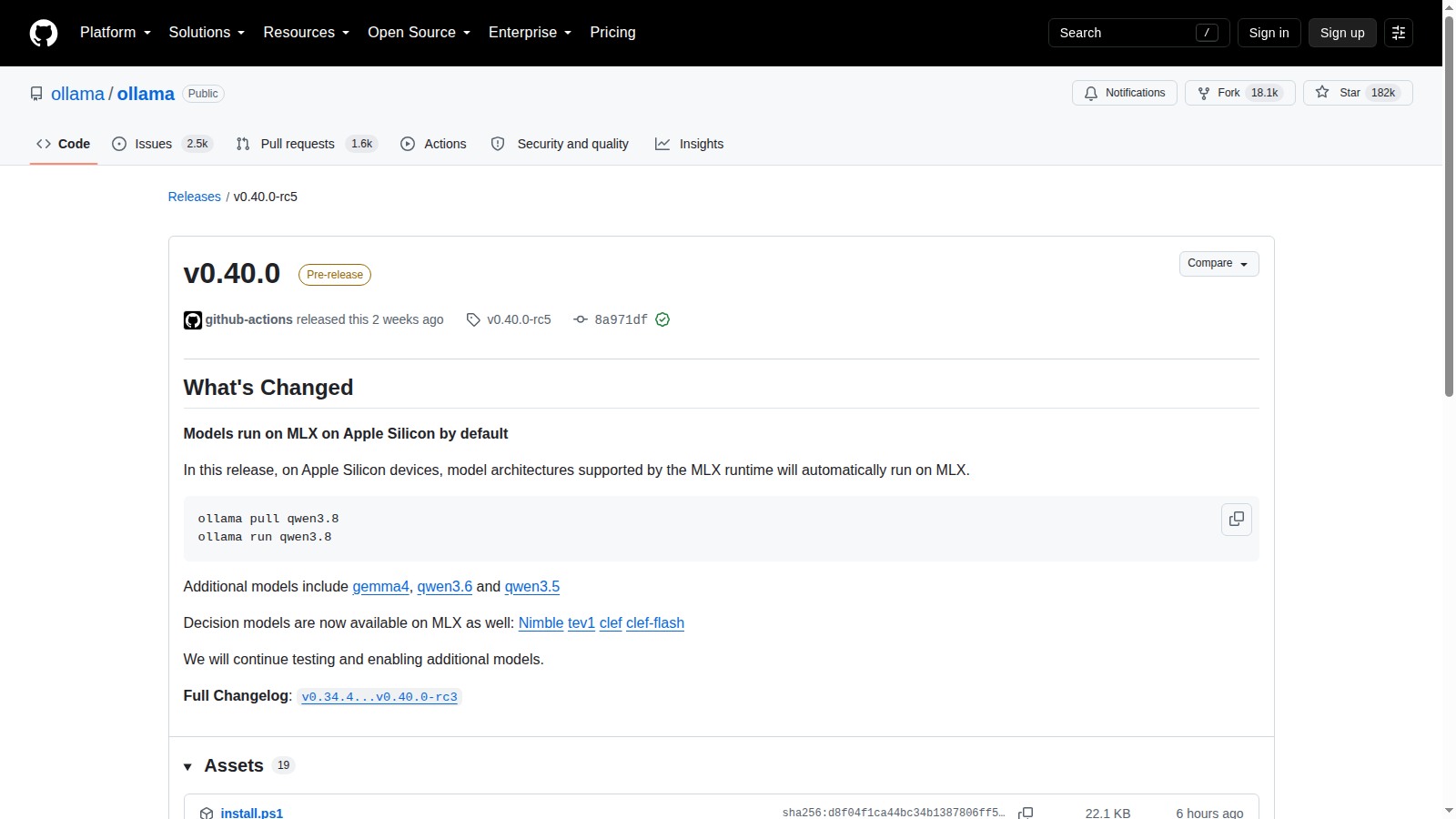The width and height of the screenshot is (1456, 819).
Task: Open the Pricing menu item
Action: pos(612,33)
